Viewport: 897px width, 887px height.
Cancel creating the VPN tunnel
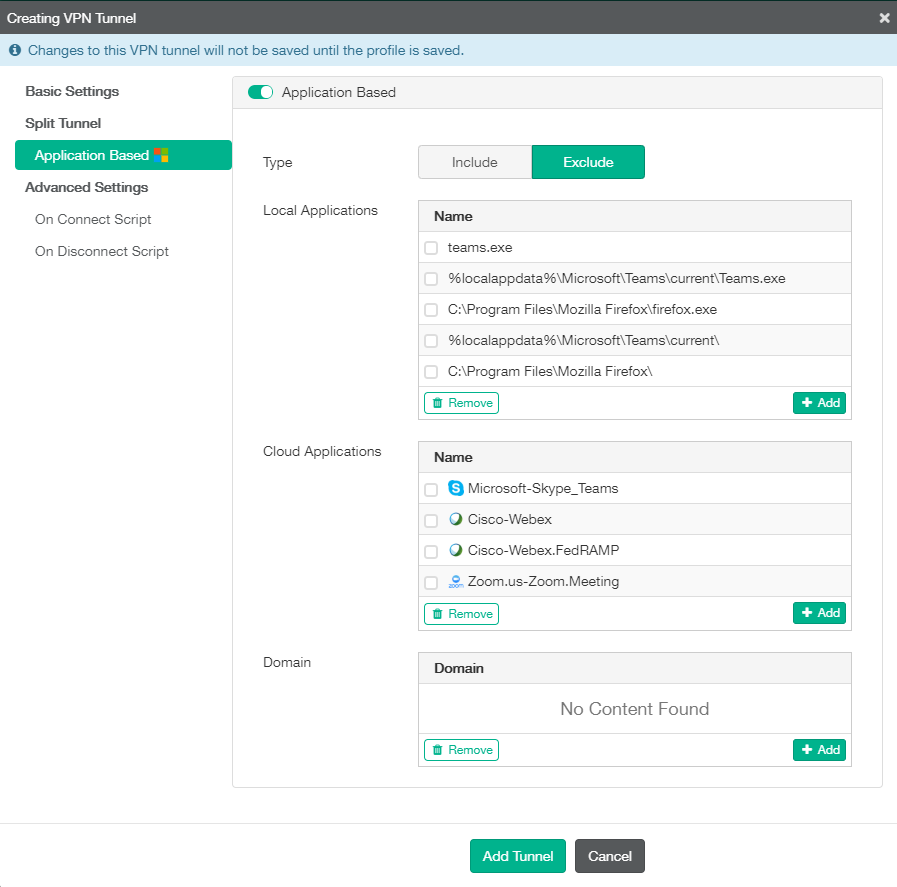pyautogui.click(x=609, y=856)
